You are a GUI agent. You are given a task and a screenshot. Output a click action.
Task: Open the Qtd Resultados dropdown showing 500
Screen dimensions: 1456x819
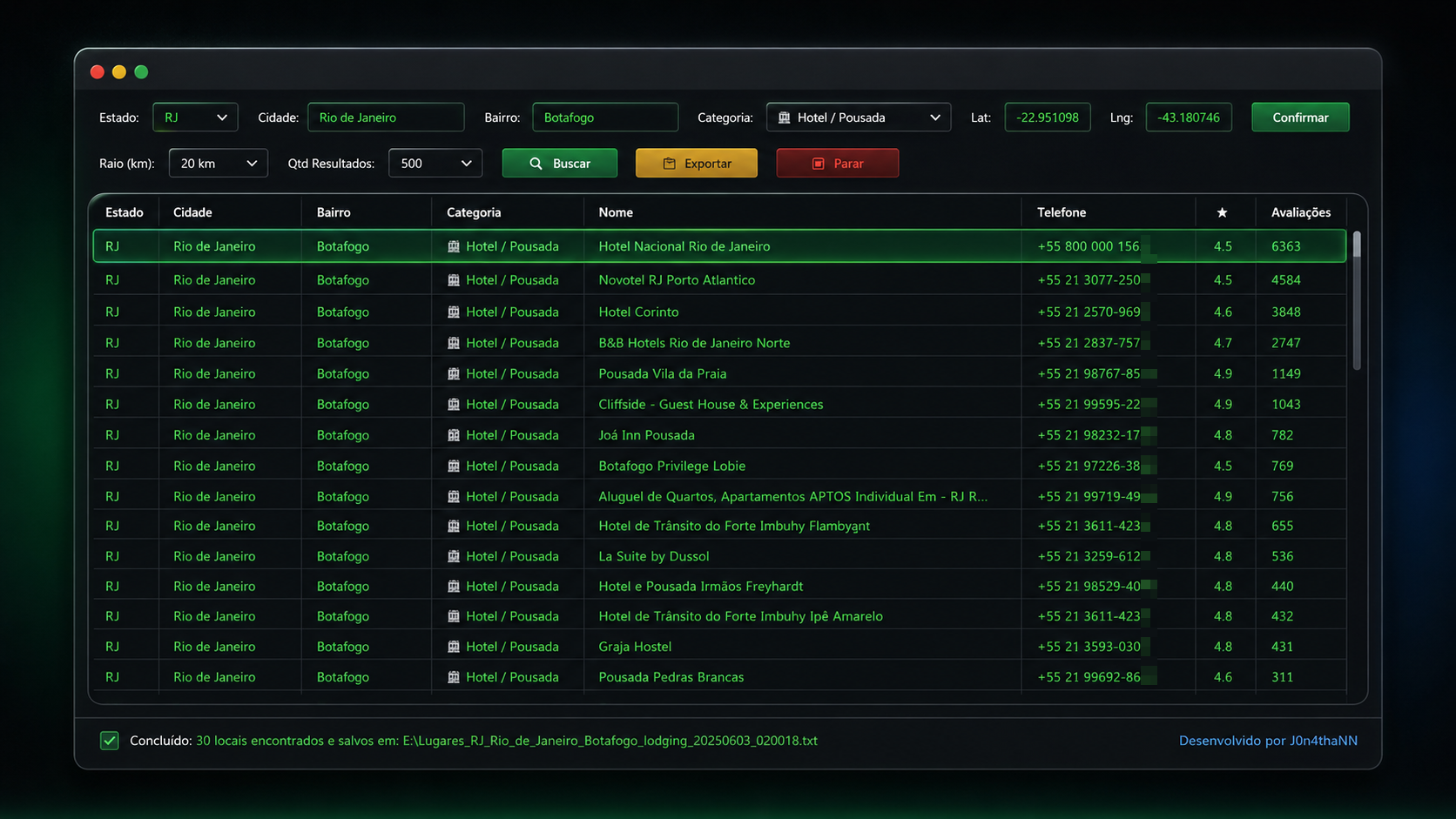pos(435,164)
